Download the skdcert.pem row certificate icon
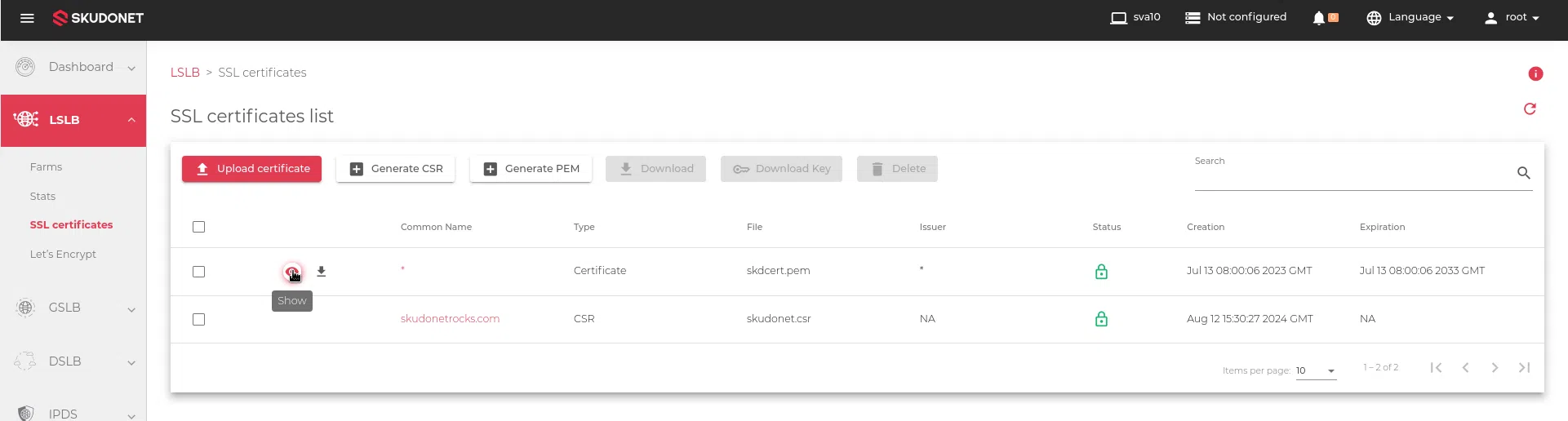1568x421 pixels. coord(322,272)
